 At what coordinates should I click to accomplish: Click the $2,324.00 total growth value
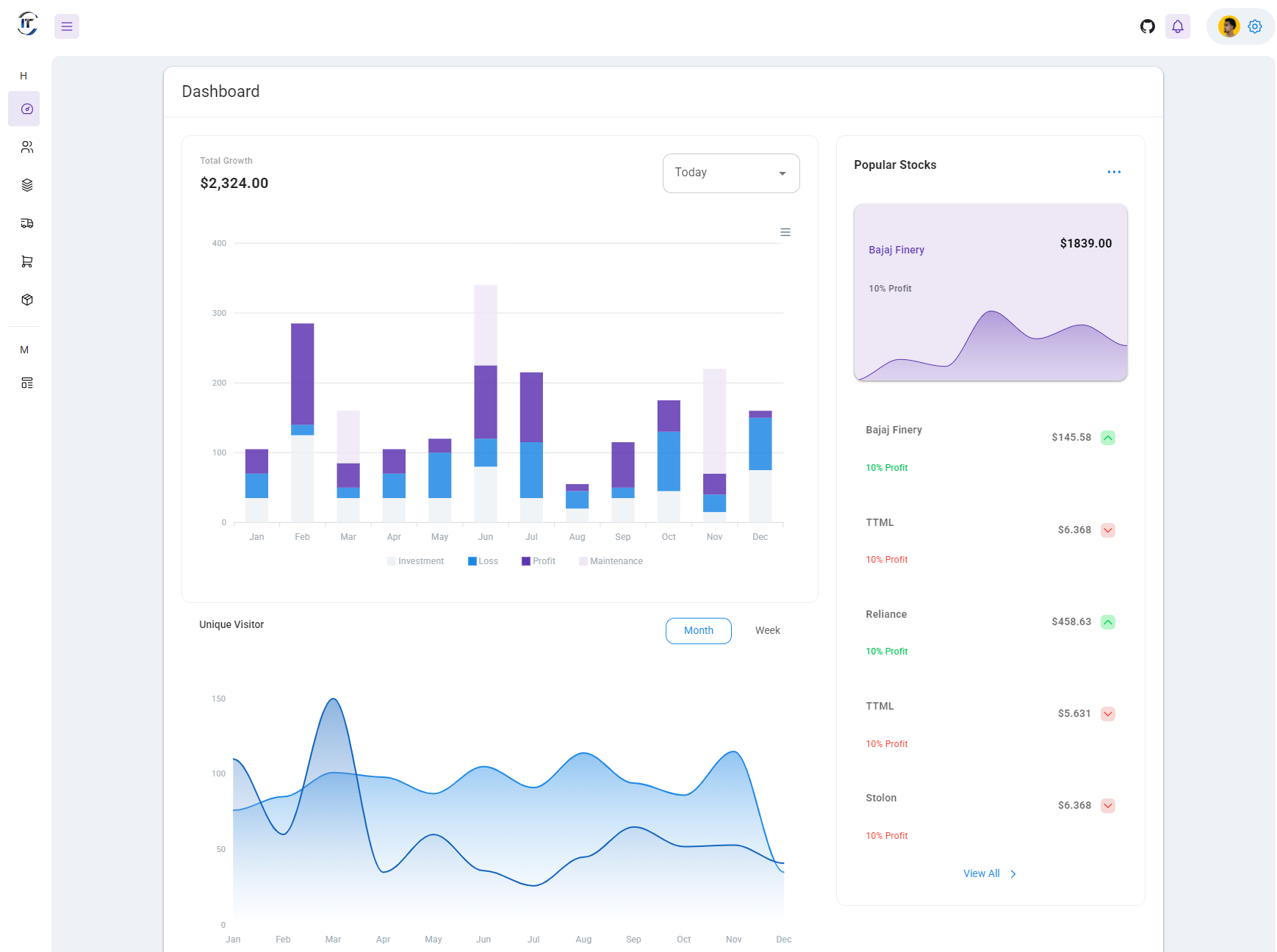pos(234,183)
